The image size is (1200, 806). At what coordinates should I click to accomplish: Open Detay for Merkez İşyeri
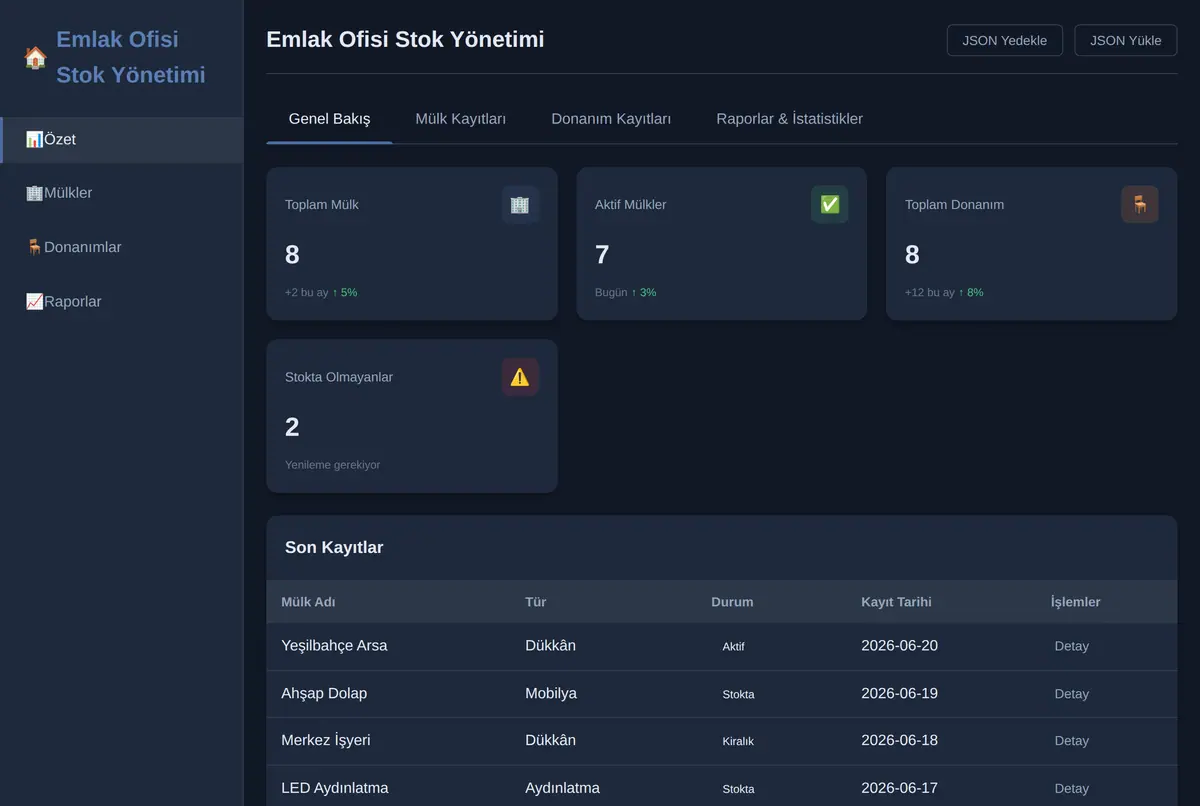1072,741
